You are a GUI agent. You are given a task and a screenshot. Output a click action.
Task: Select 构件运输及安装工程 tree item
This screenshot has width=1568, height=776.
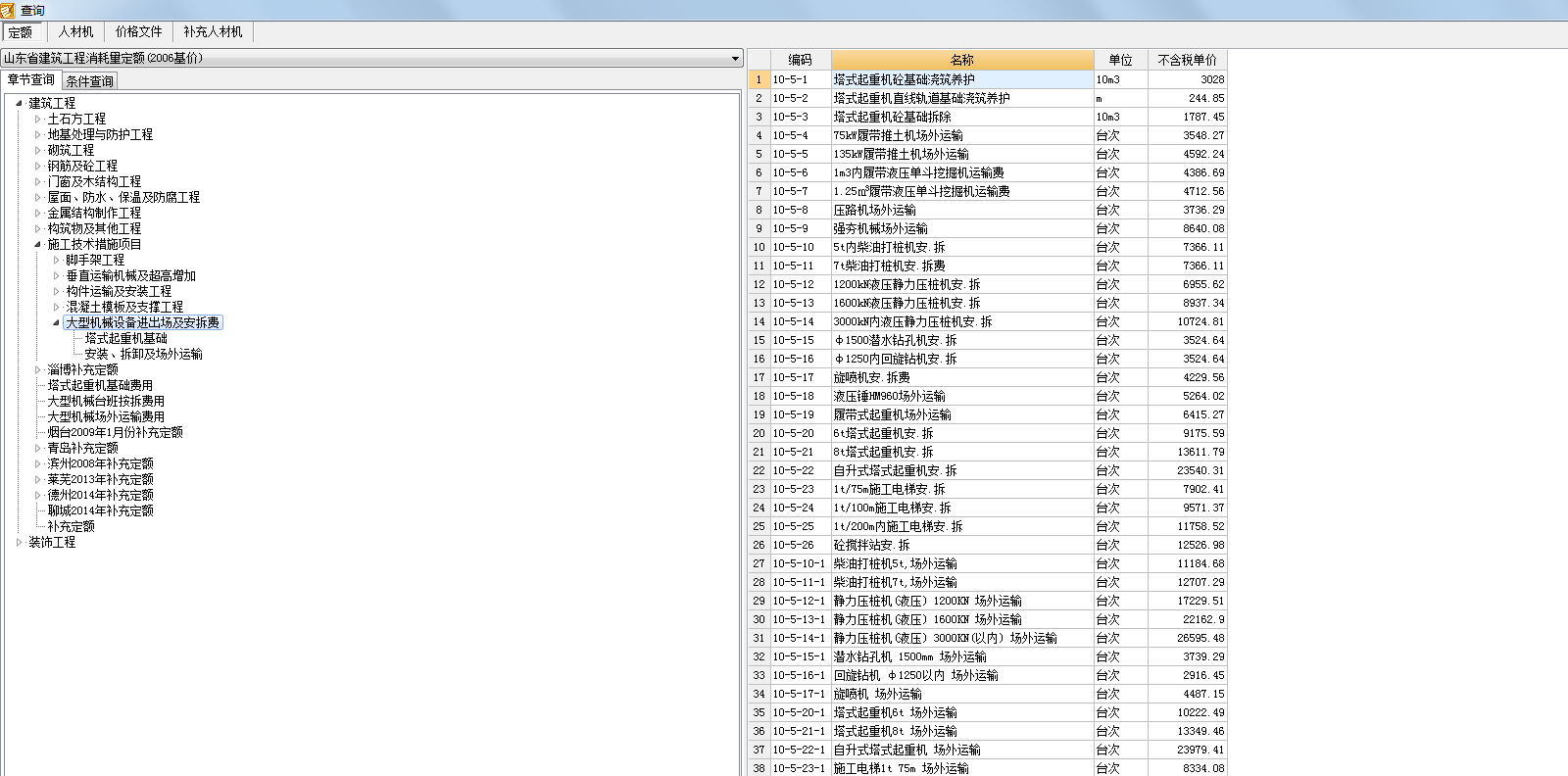click(119, 291)
